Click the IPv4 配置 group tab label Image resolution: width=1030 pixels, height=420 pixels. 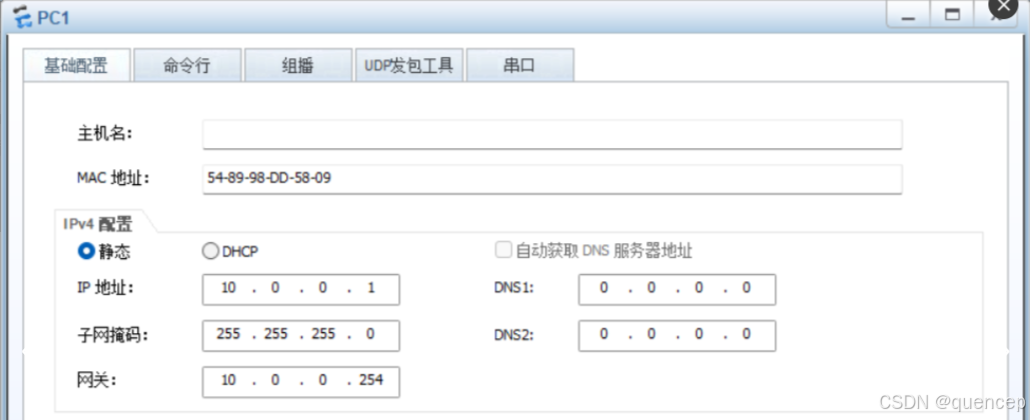(98, 224)
